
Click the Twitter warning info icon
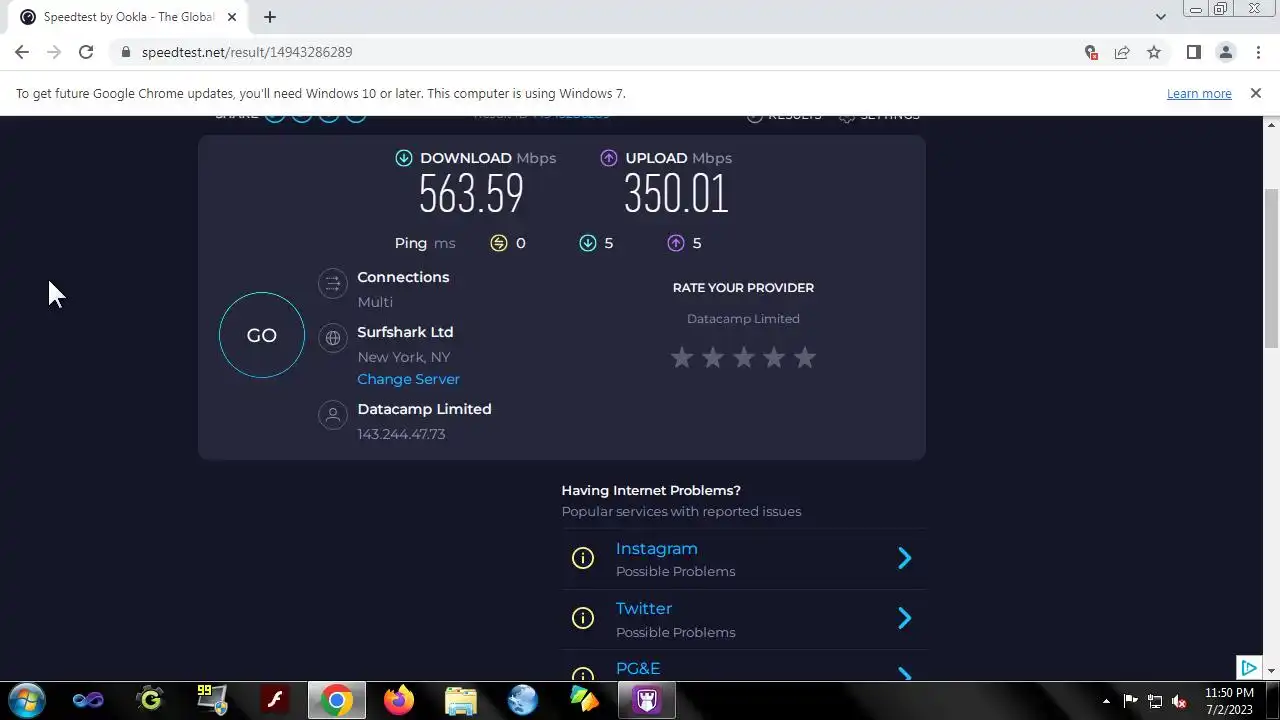[x=583, y=619]
